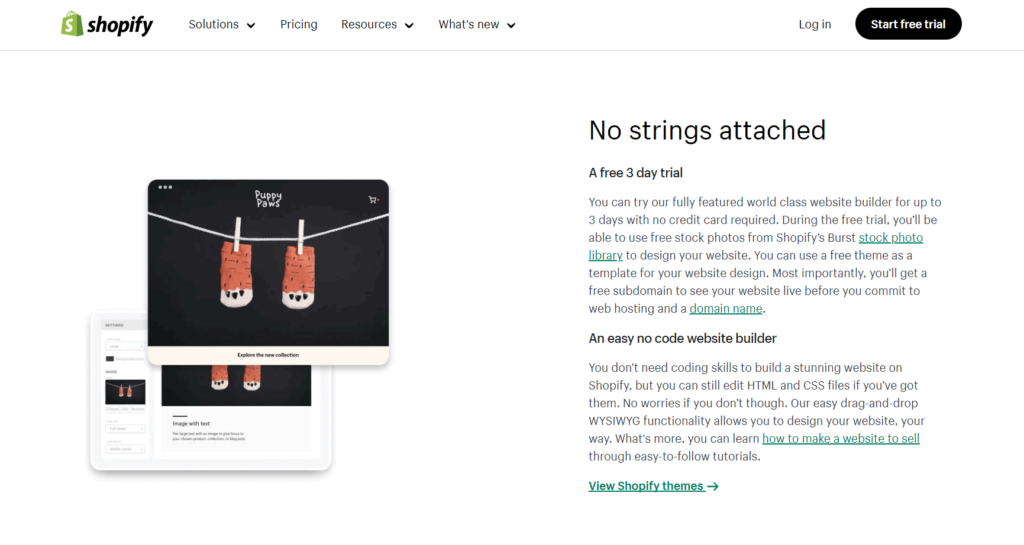Click 'Image with text' label in mockup

(191, 424)
